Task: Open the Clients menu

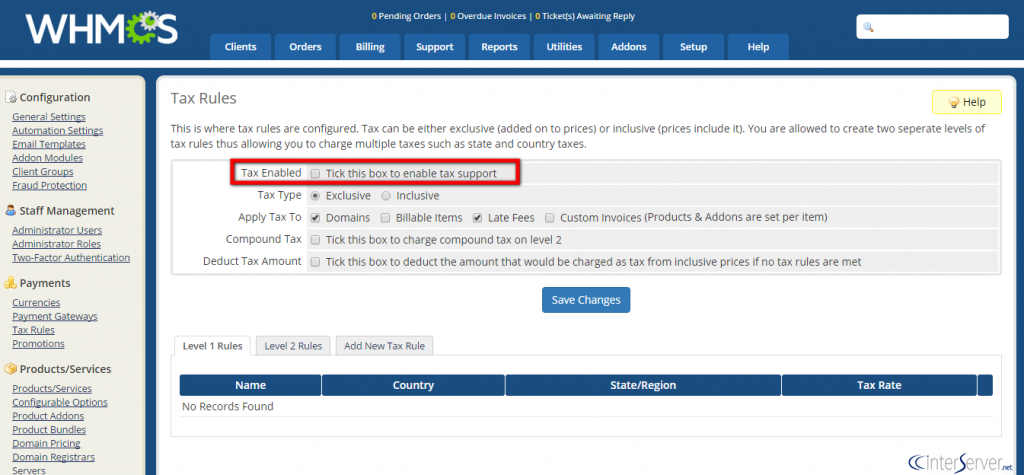Action: point(240,47)
